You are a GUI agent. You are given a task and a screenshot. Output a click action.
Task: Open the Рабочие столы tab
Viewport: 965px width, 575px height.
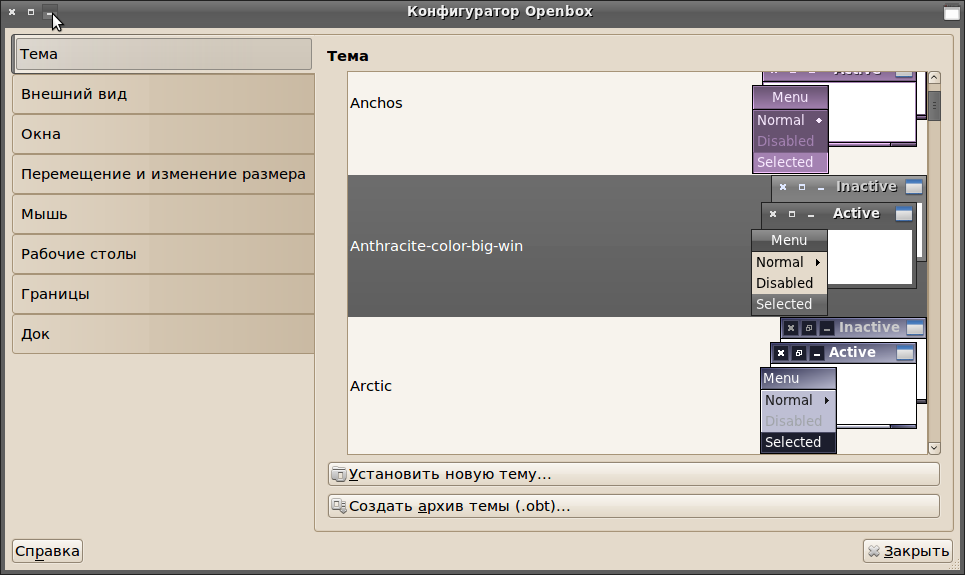pos(164,254)
